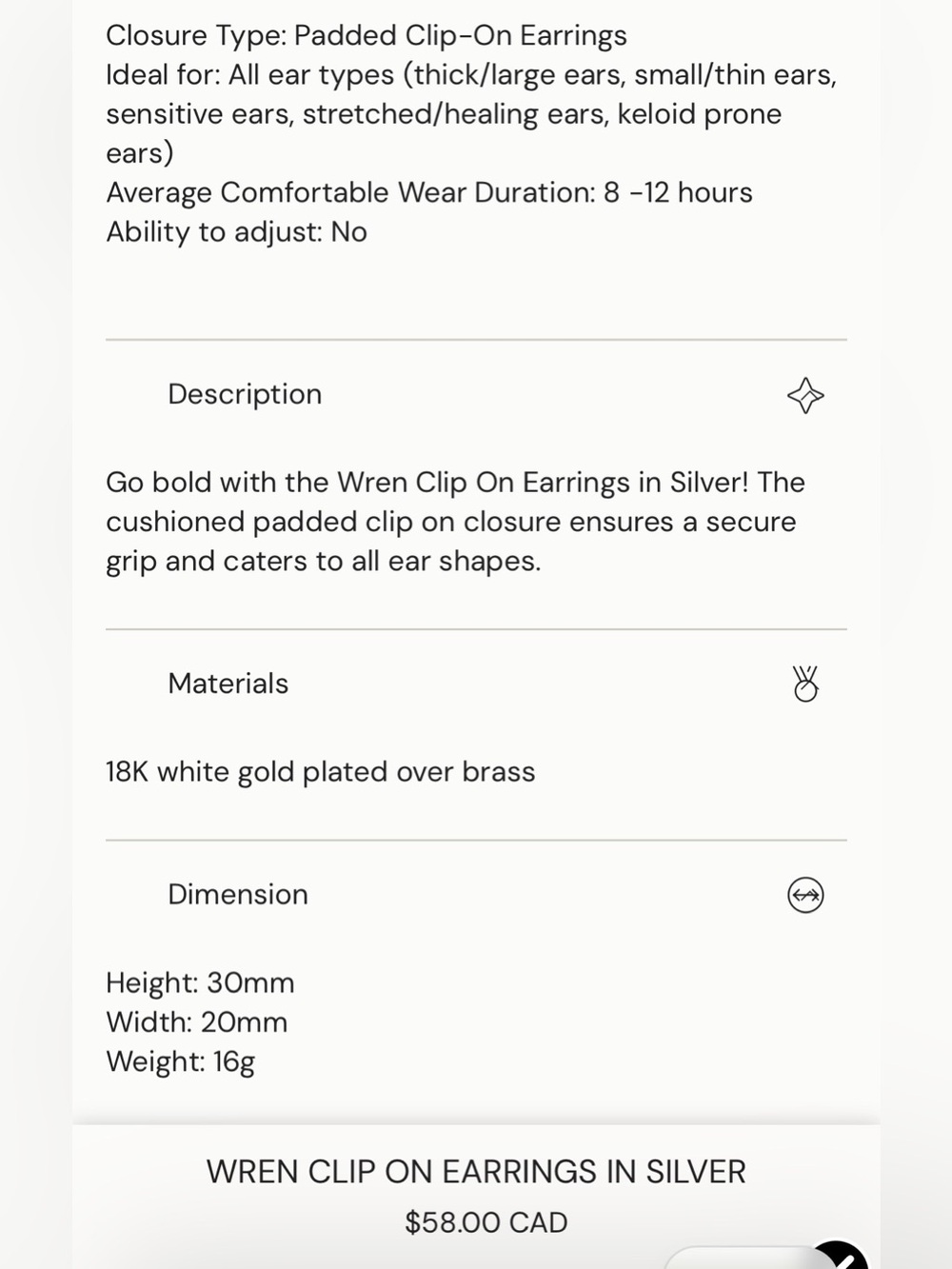Viewport: 952px width, 1269px height.
Task: Click the divider line above Description
Action: 476,340
